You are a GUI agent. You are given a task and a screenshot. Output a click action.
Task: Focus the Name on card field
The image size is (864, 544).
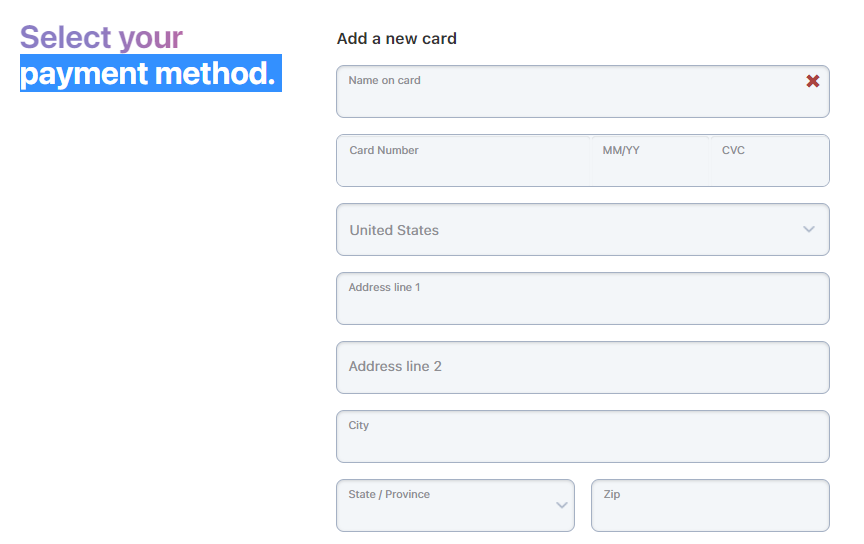(x=570, y=97)
